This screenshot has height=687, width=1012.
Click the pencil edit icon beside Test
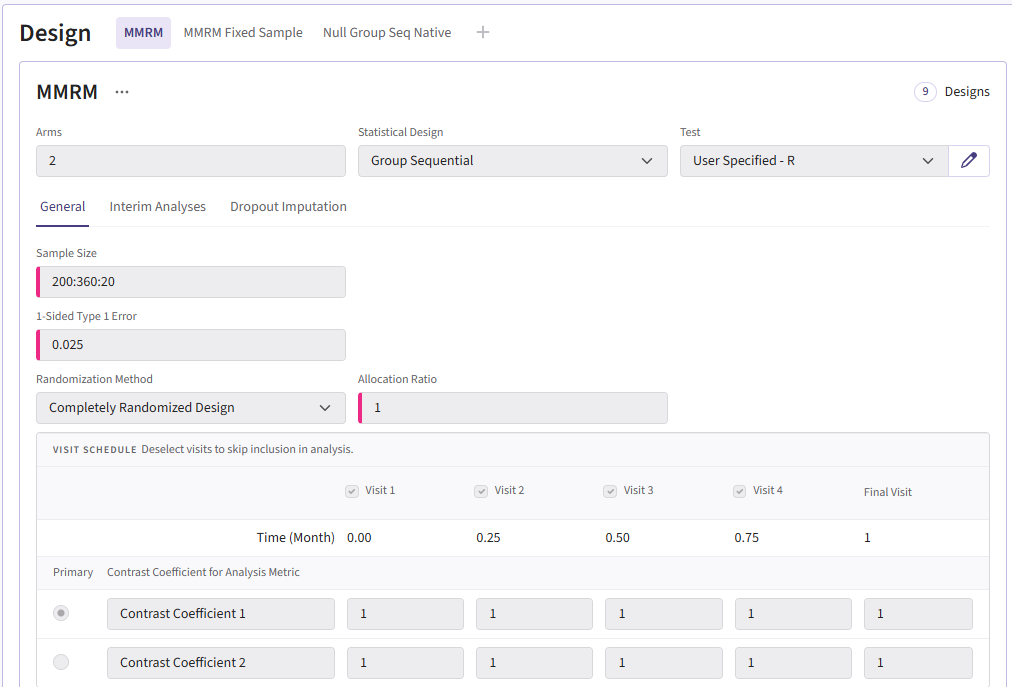tap(968, 161)
